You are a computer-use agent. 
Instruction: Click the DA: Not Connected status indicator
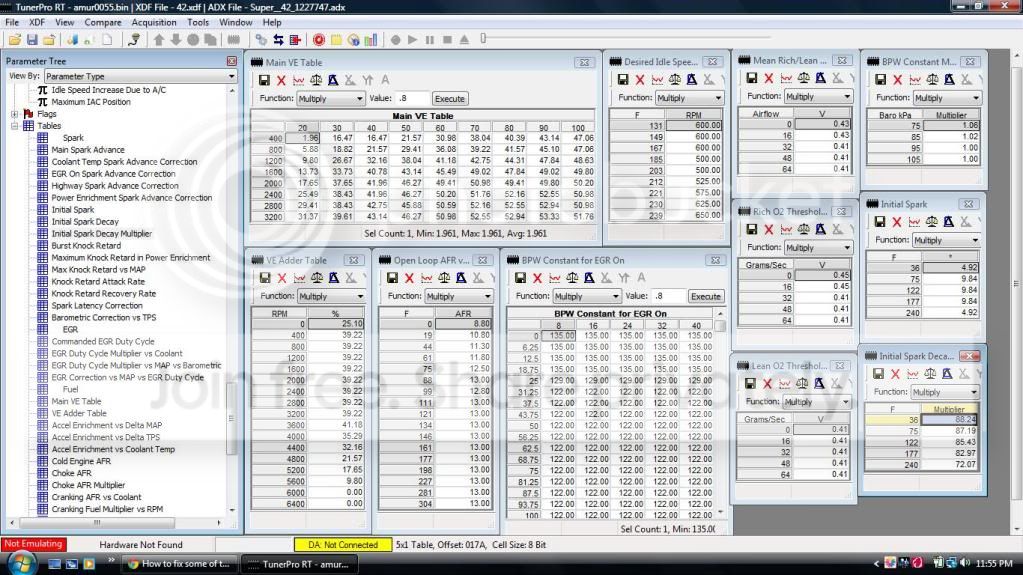pos(343,544)
